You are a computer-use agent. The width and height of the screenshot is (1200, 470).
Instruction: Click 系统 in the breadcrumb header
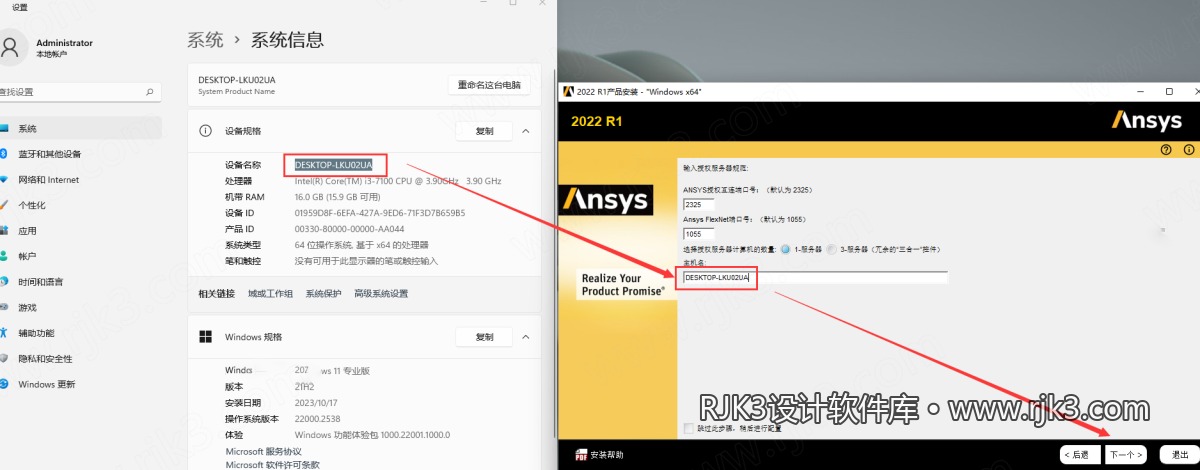[205, 40]
